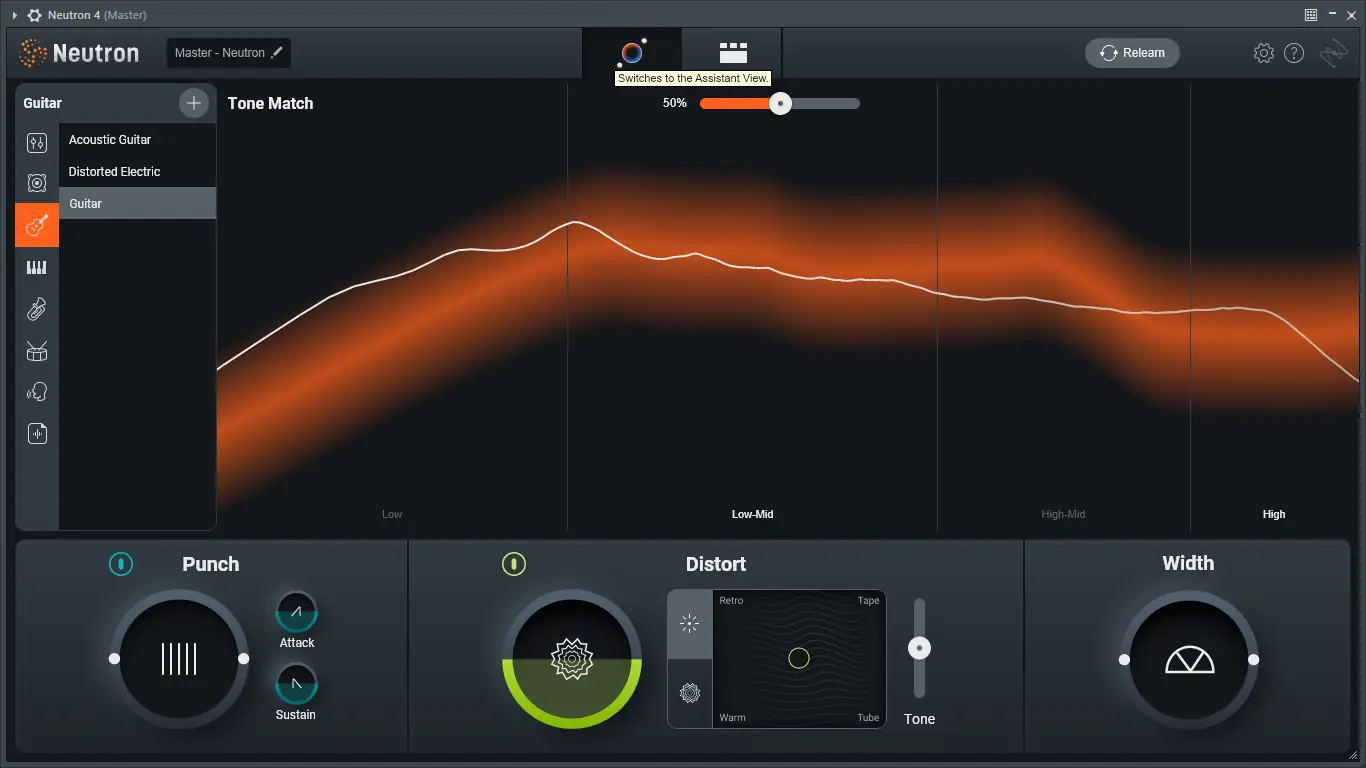Viewport: 1366px width, 768px height.
Task: Click the Width dial left handle
Action: 1124,659
